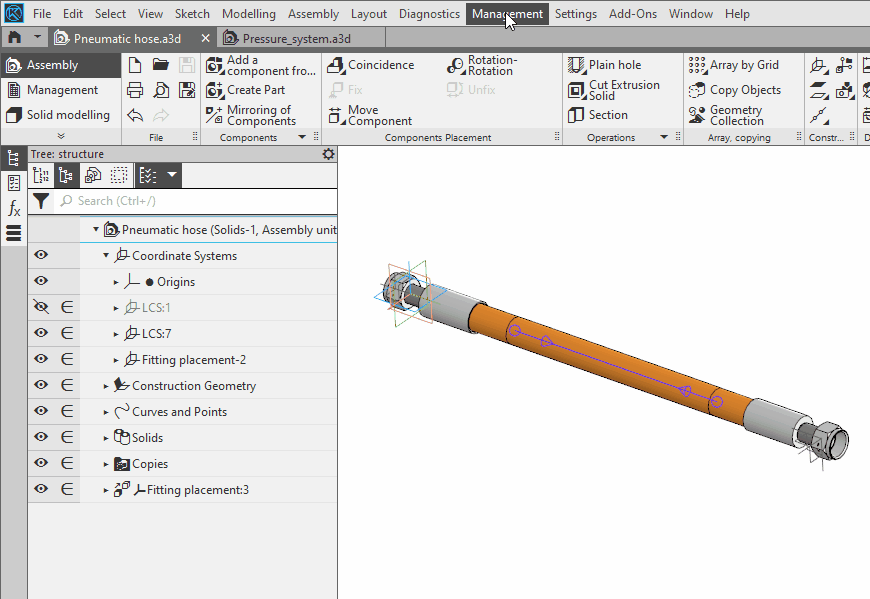
Task: Select the Plain hole tool
Action: coord(577,65)
